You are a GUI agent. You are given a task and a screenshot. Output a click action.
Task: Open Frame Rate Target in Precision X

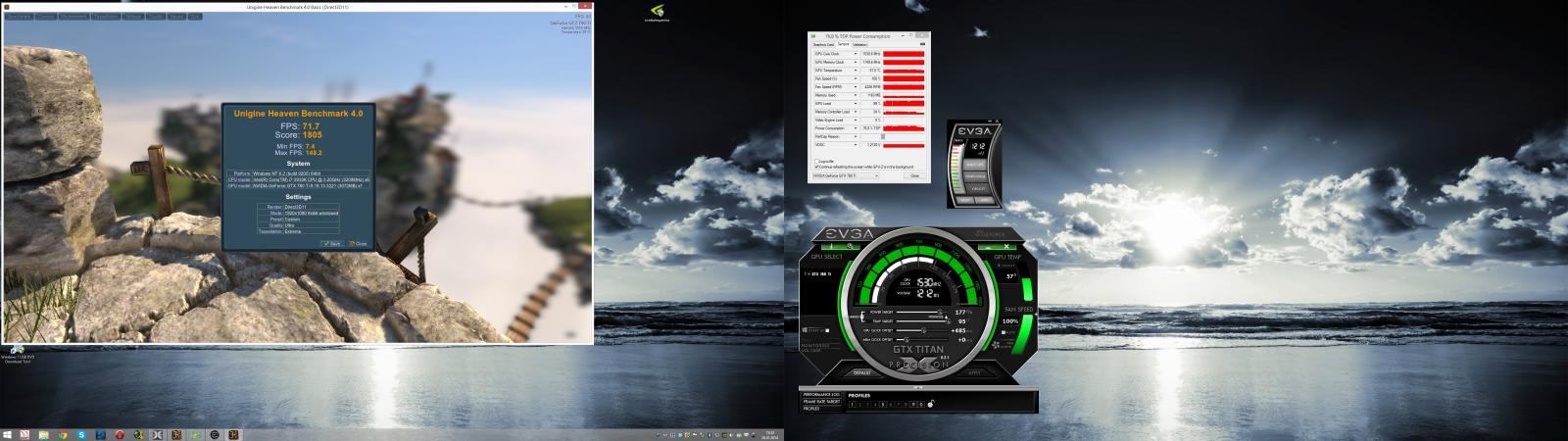point(821,402)
